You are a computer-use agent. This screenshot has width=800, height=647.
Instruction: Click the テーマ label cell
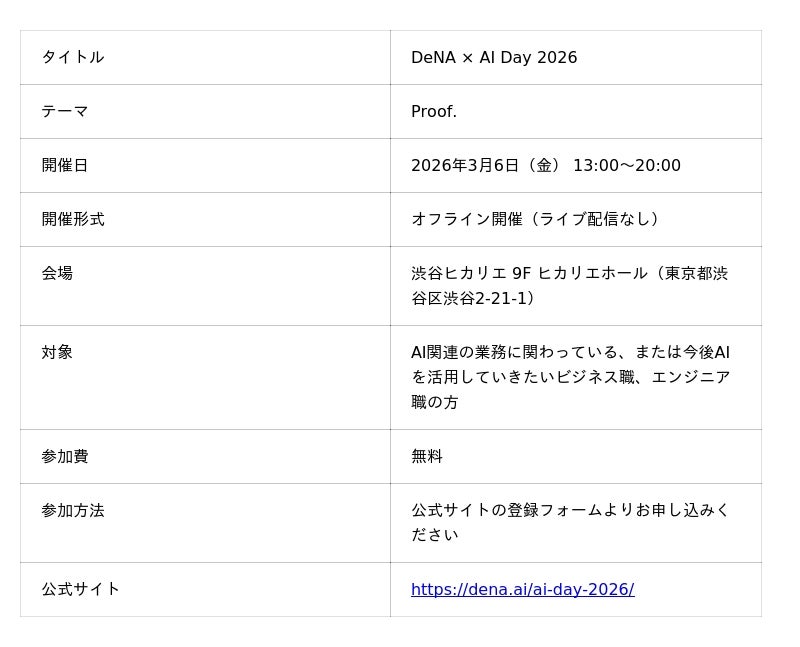[65, 111]
